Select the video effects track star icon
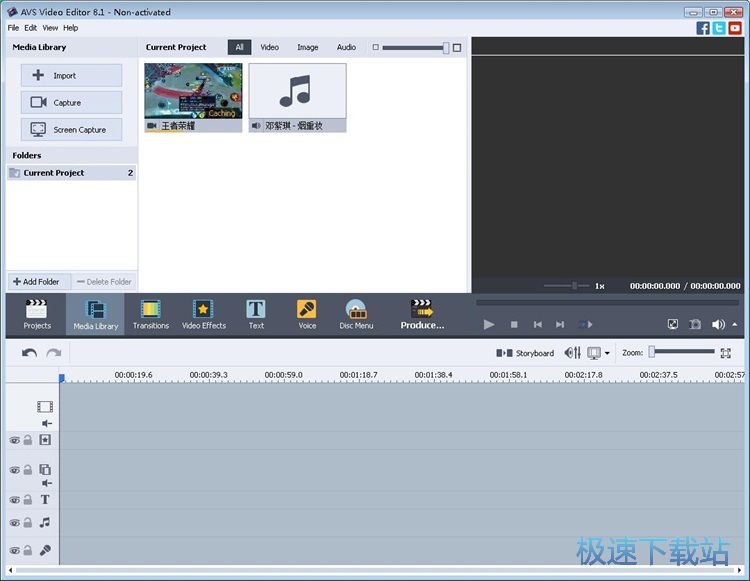Viewport: 750px width, 581px height. tap(45, 440)
